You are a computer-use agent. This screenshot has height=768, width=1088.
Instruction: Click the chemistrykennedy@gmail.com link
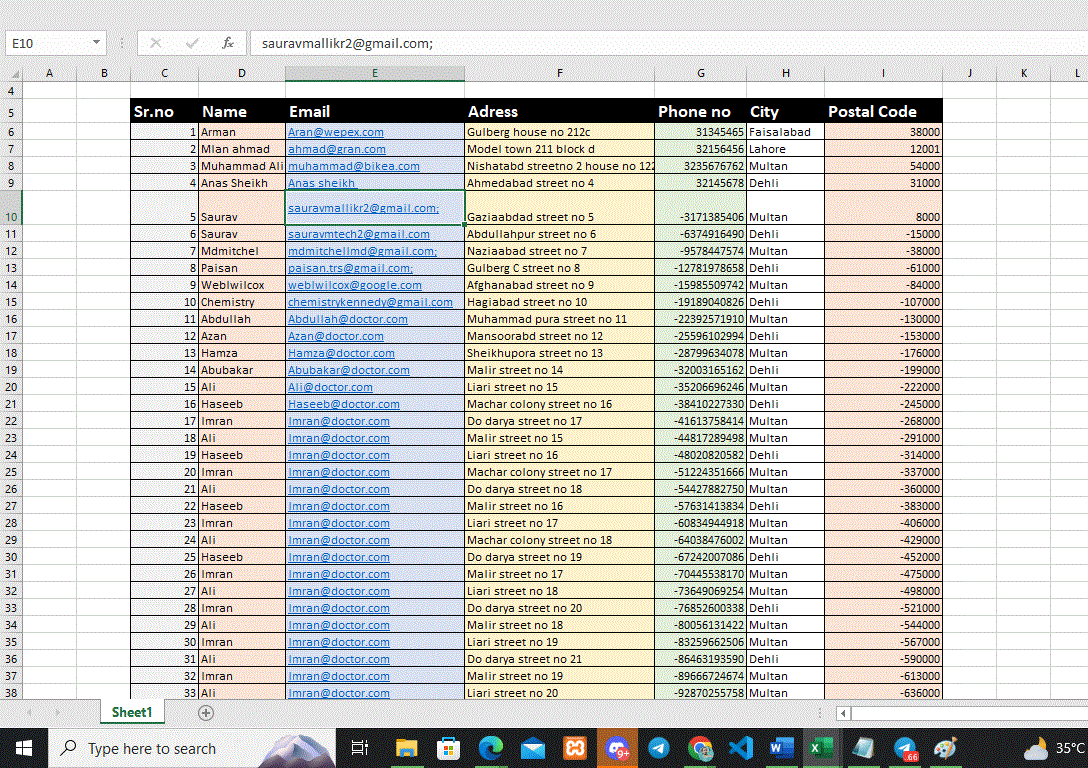(x=370, y=302)
